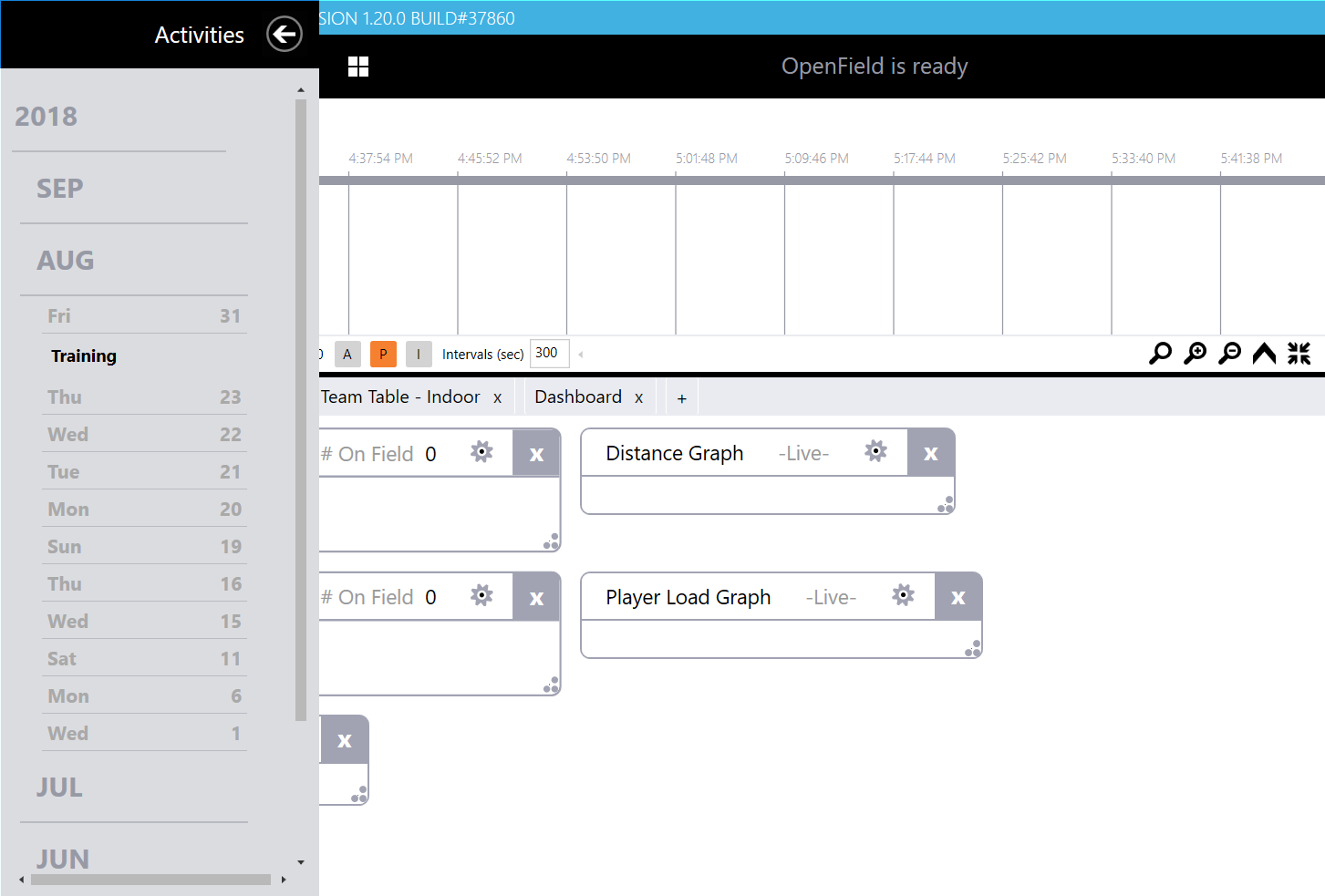
Task: Click the Intervals seconds input field
Action: (x=549, y=354)
